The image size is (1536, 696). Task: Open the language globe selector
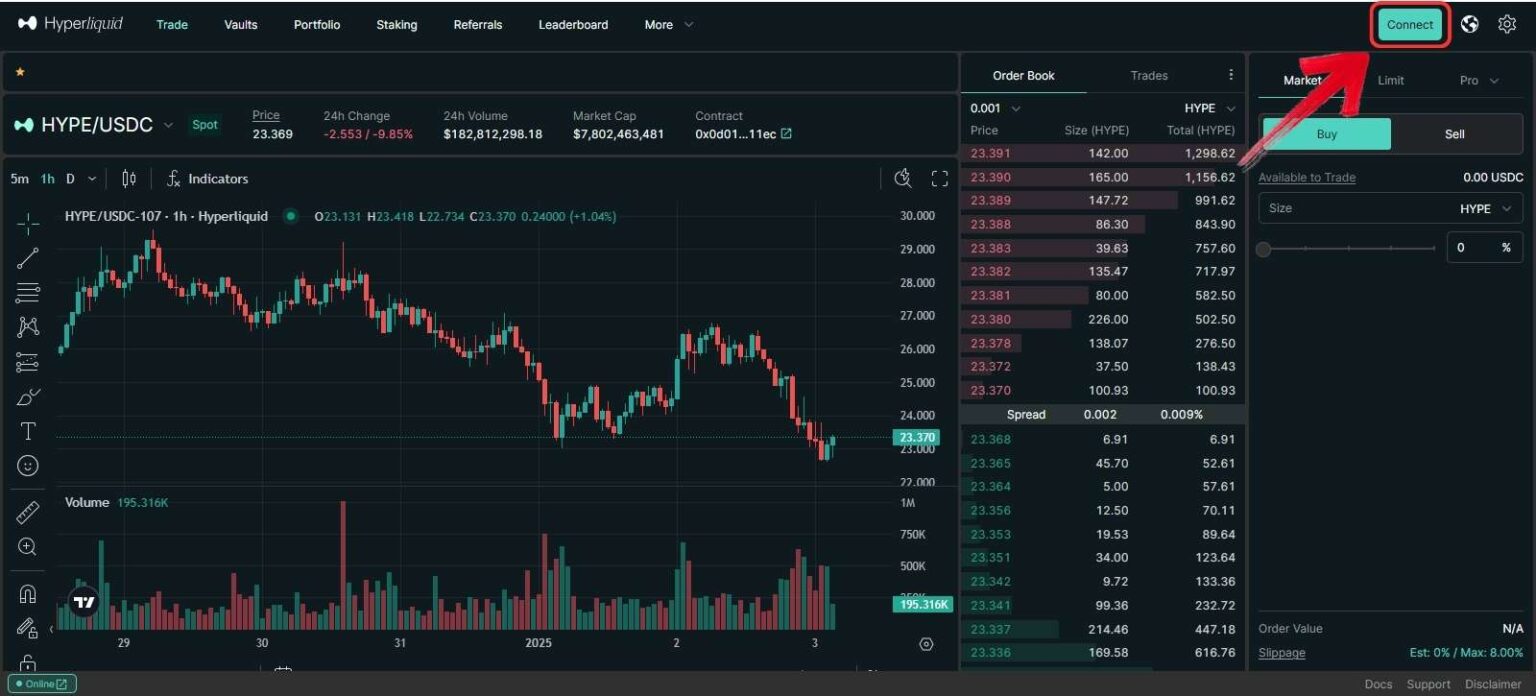1469,24
